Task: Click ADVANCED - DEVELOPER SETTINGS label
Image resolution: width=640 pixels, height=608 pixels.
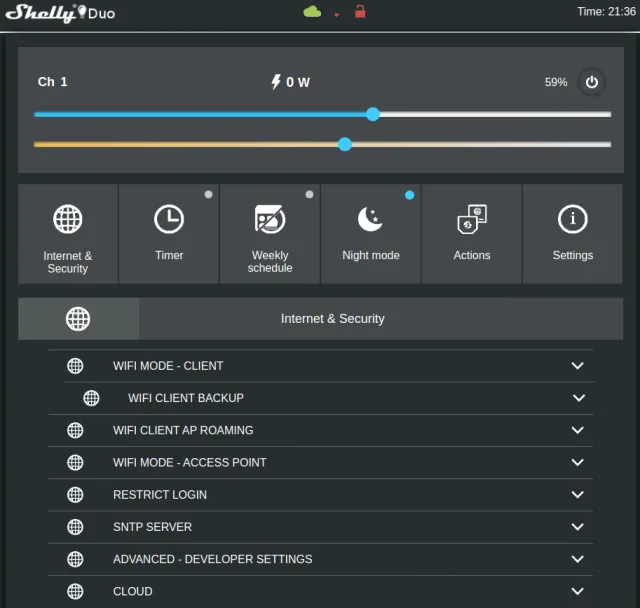Action: [x=212, y=559]
